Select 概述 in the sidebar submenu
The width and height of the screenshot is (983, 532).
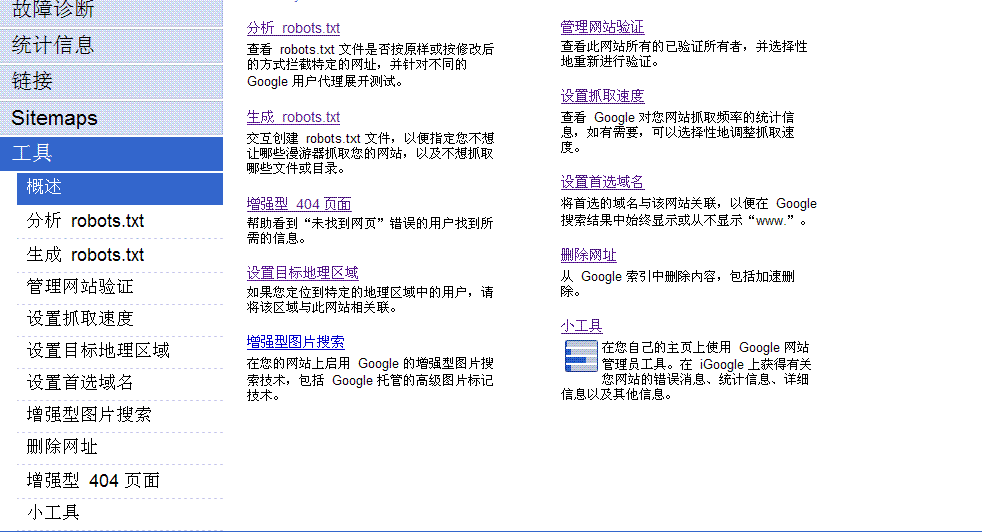120,188
